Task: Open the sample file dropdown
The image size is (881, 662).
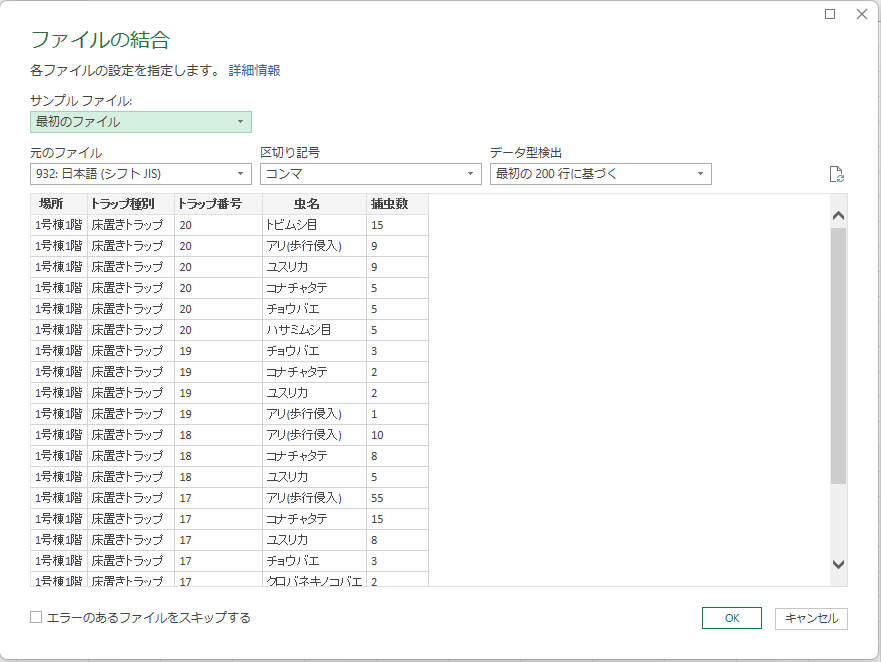Action: coord(140,122)
